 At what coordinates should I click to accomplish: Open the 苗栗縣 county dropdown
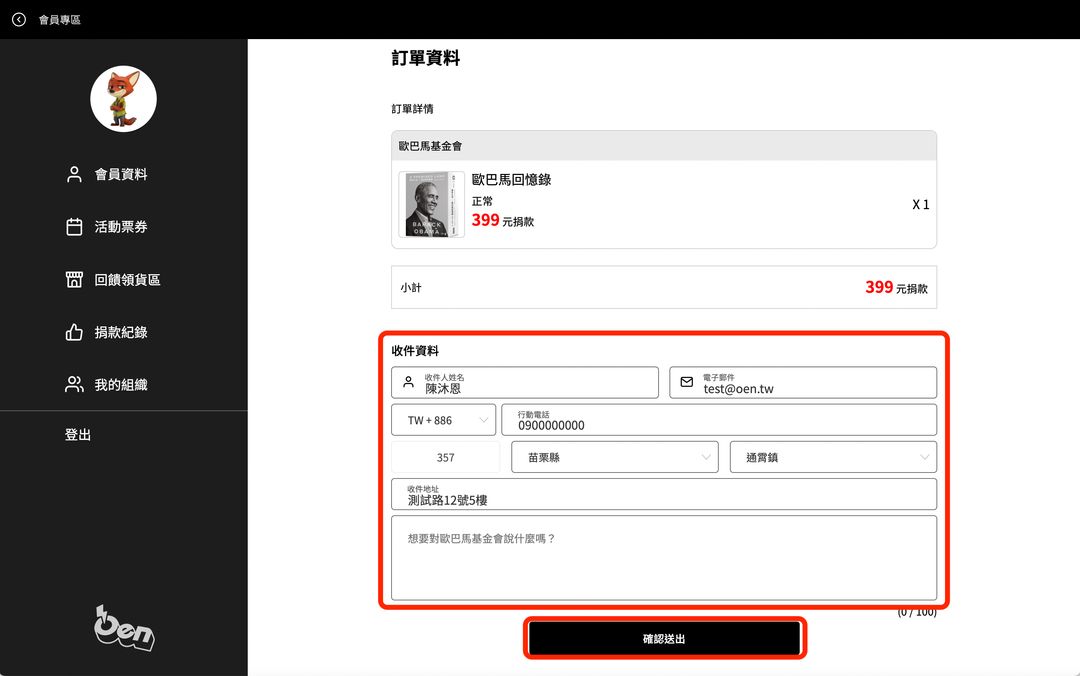(x=615, y=457)
